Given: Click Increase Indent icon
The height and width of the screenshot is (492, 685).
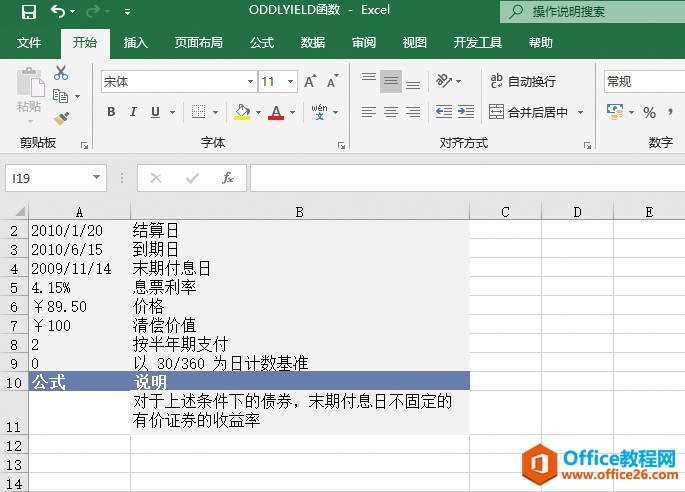Looking at the screenshot, I should point(466,112).
